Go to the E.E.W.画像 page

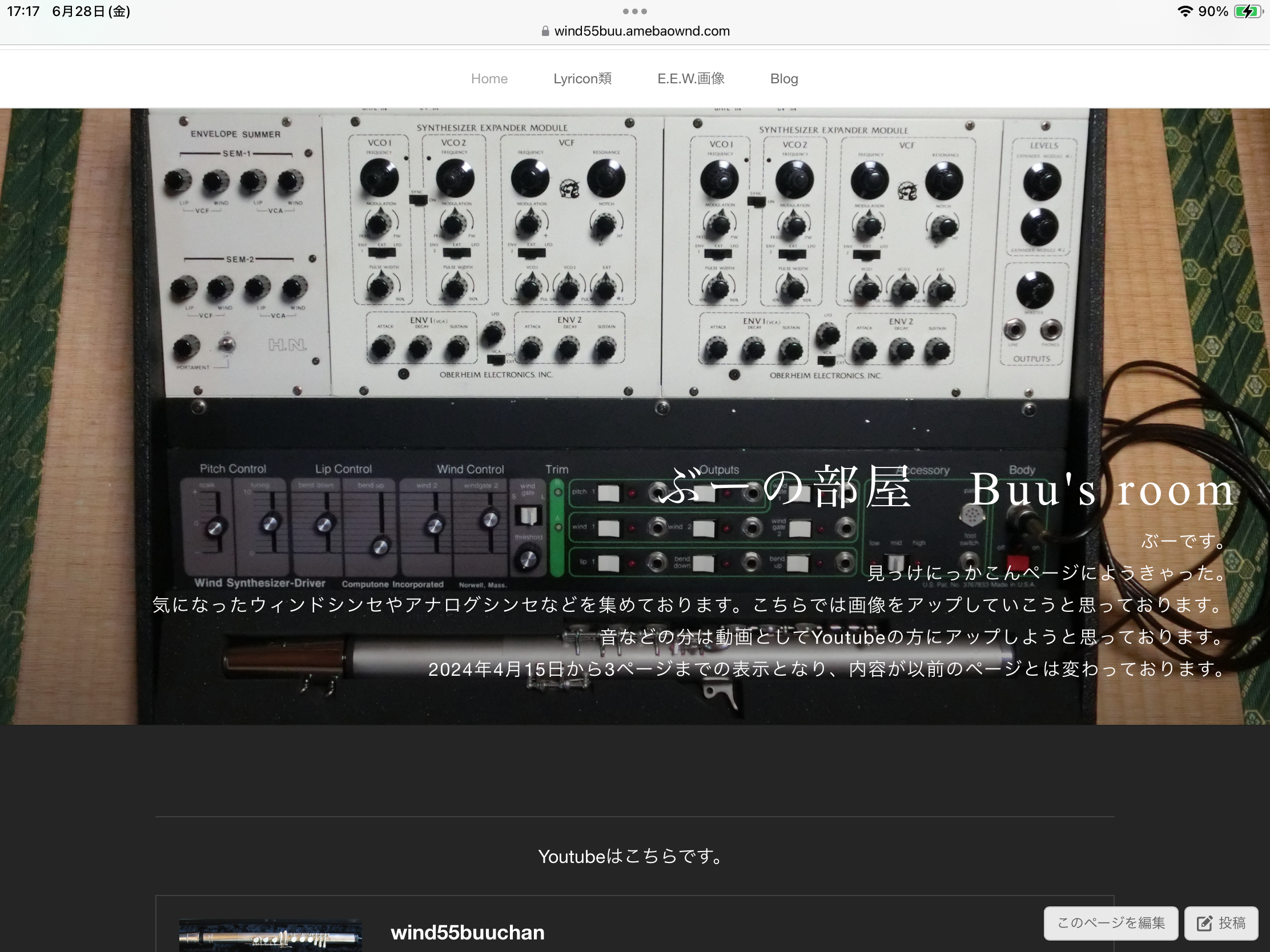(x=691, y=79)
